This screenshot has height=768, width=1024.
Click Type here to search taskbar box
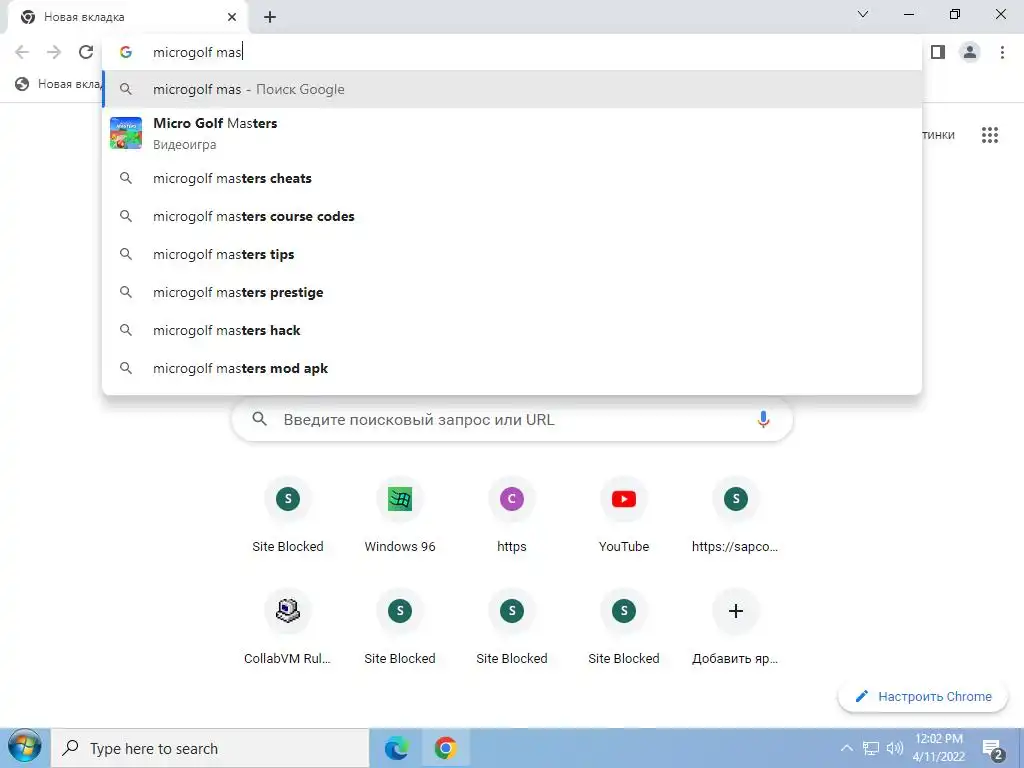(x=210, y=748)
